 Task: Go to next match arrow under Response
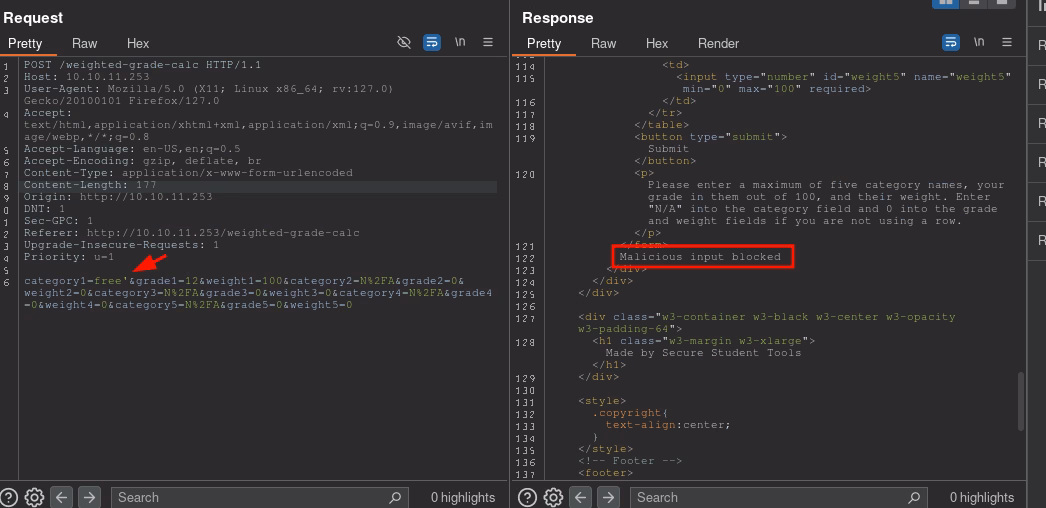click(608, 497)
